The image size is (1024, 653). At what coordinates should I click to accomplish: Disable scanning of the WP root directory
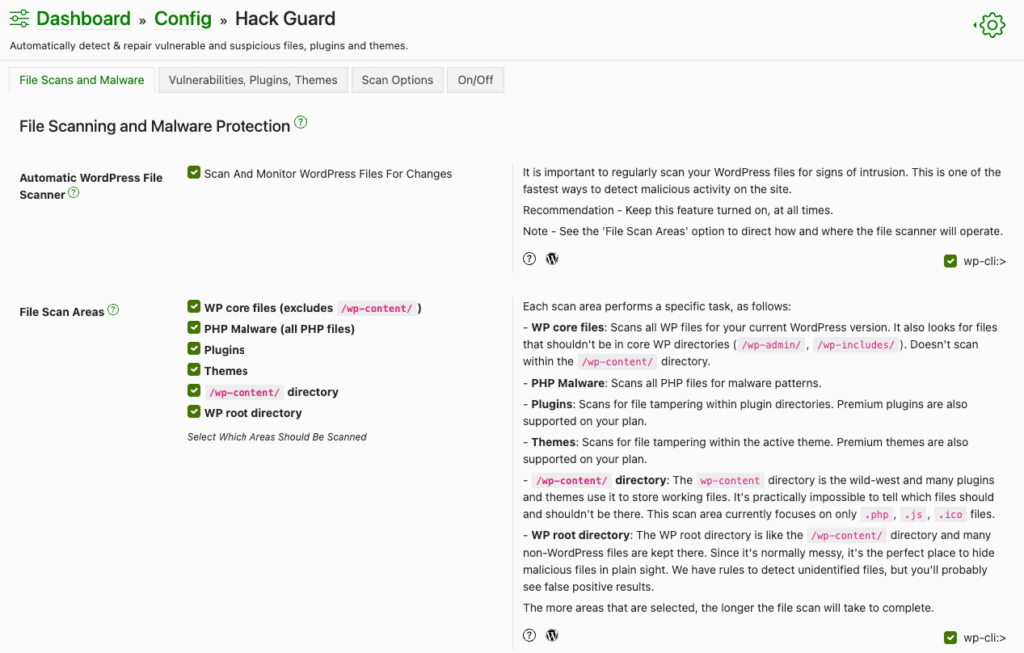193,412
